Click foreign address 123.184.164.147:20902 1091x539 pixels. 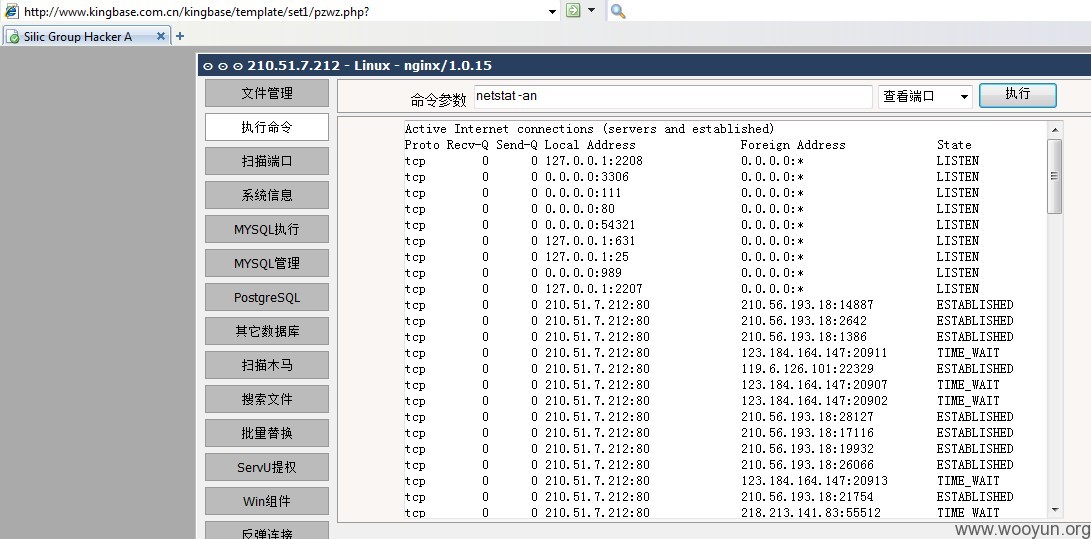pyautogui.click(x=814, y=401)
